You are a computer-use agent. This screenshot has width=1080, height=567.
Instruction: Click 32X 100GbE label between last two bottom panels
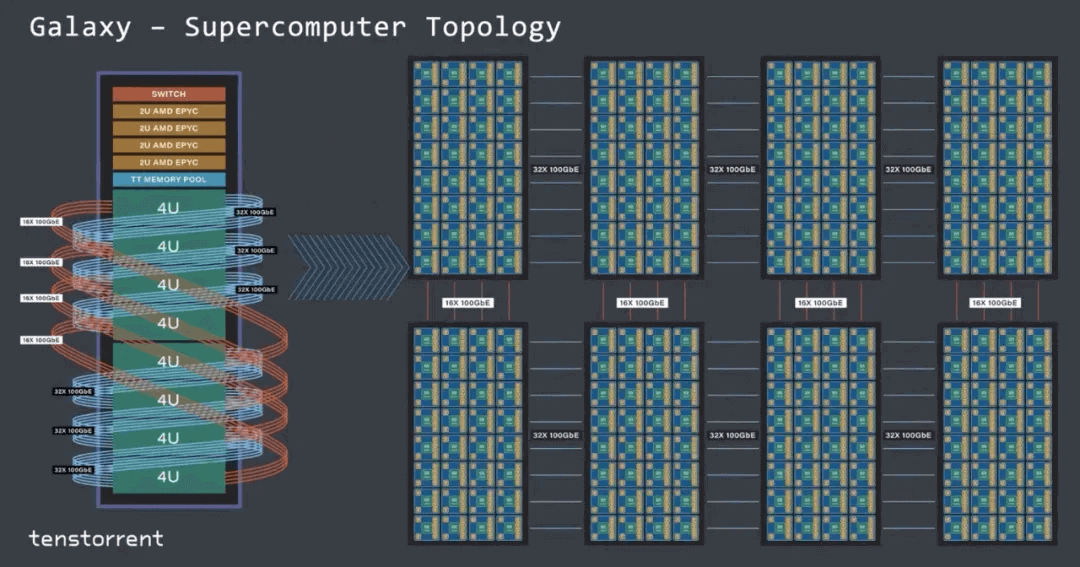tap(908, 435)
